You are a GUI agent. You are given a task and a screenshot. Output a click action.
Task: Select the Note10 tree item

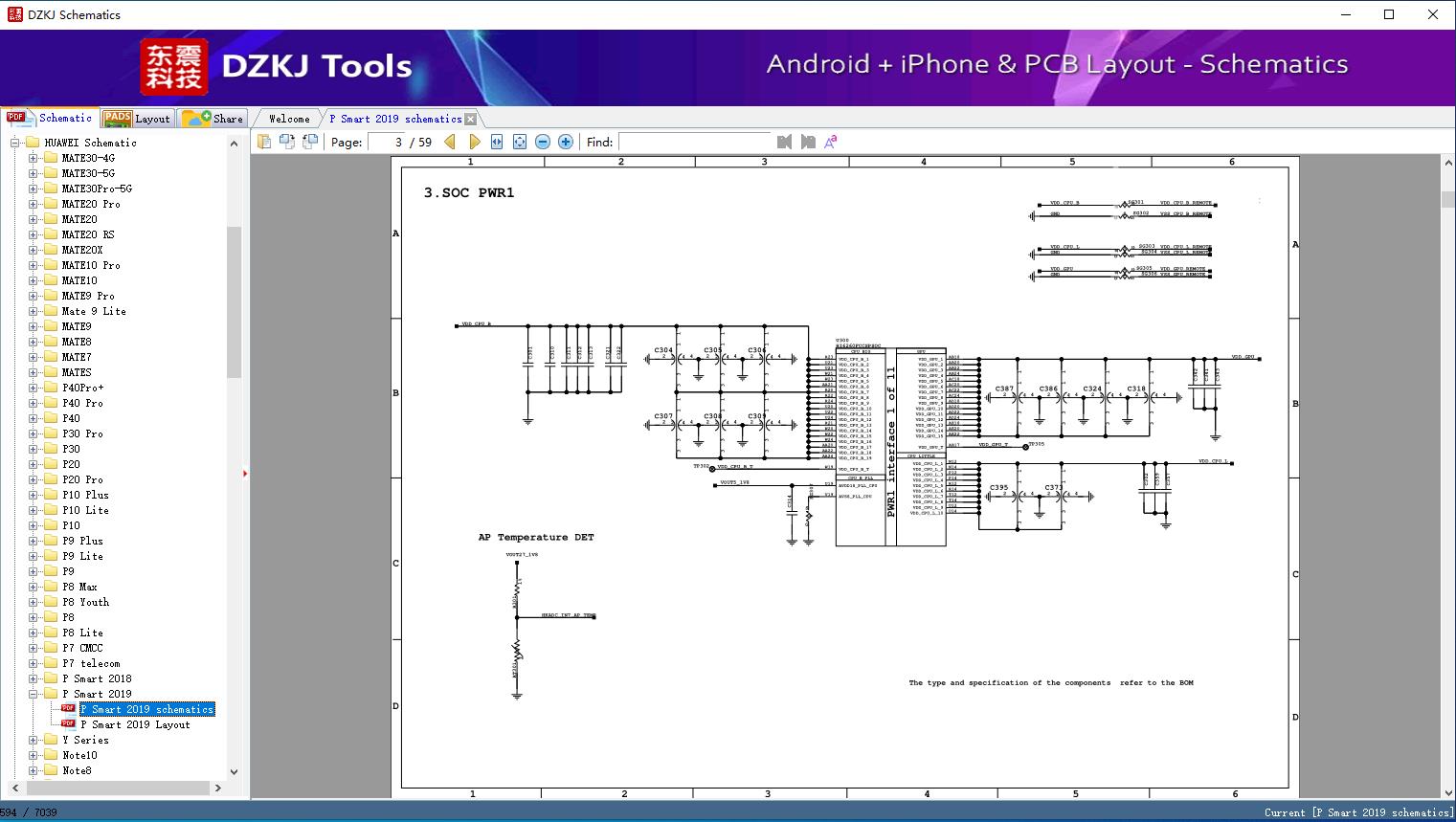tap(79, 755)
